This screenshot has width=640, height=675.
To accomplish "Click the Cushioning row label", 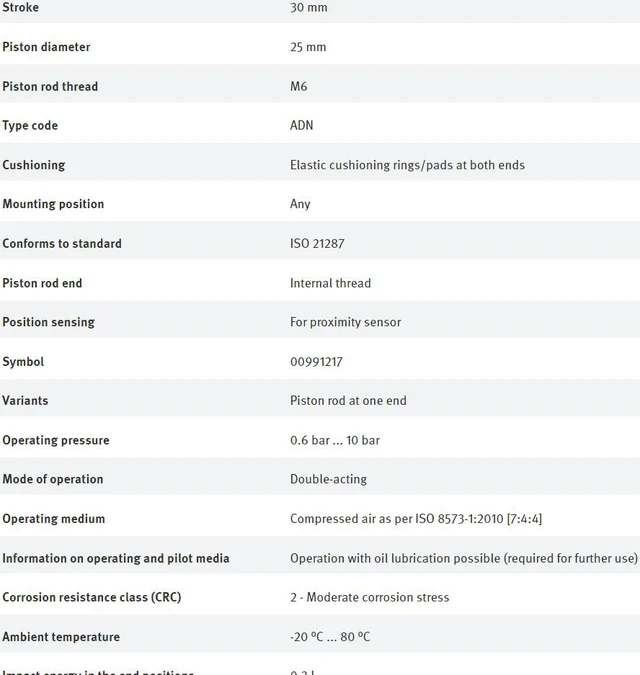I will [34, 165].
